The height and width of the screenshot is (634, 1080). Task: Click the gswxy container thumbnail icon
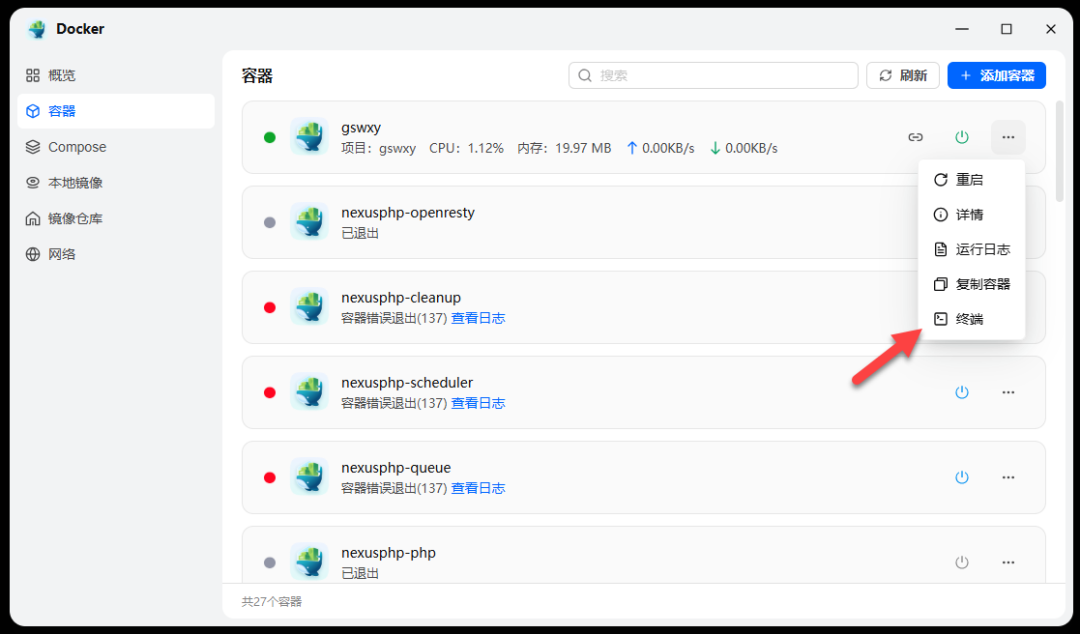click(x=309, y=137)
